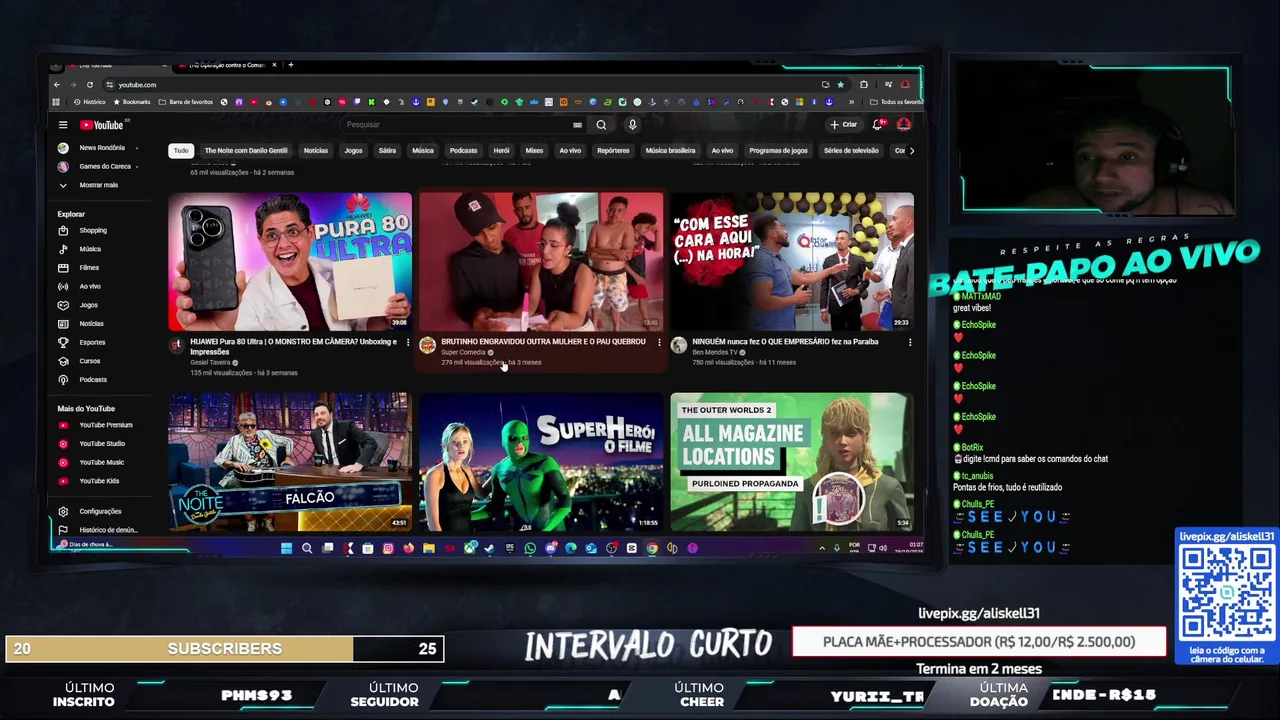This screenshot has width=1280, height=720.
Task: Select the Repórteres filter chip
Action: [x=613, y=151]
